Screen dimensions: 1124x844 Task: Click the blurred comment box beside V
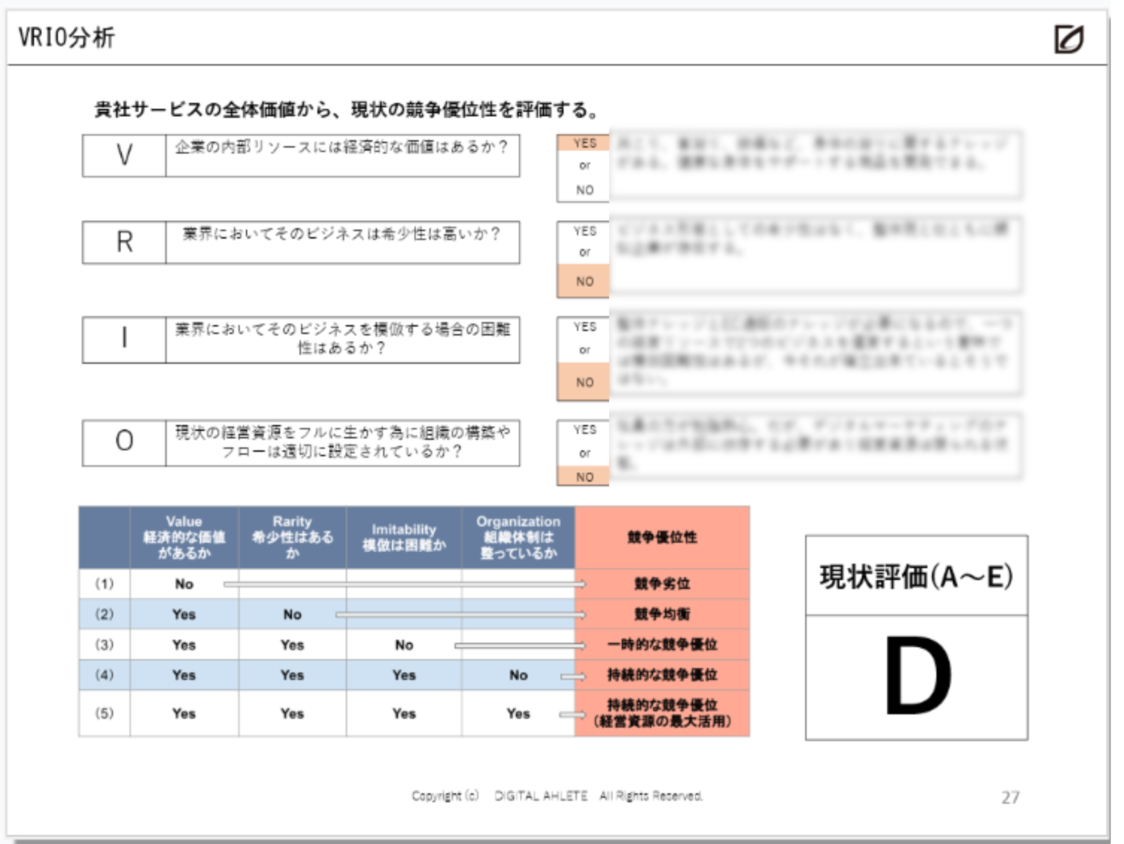pyautogui.click(x=816, y=165)
